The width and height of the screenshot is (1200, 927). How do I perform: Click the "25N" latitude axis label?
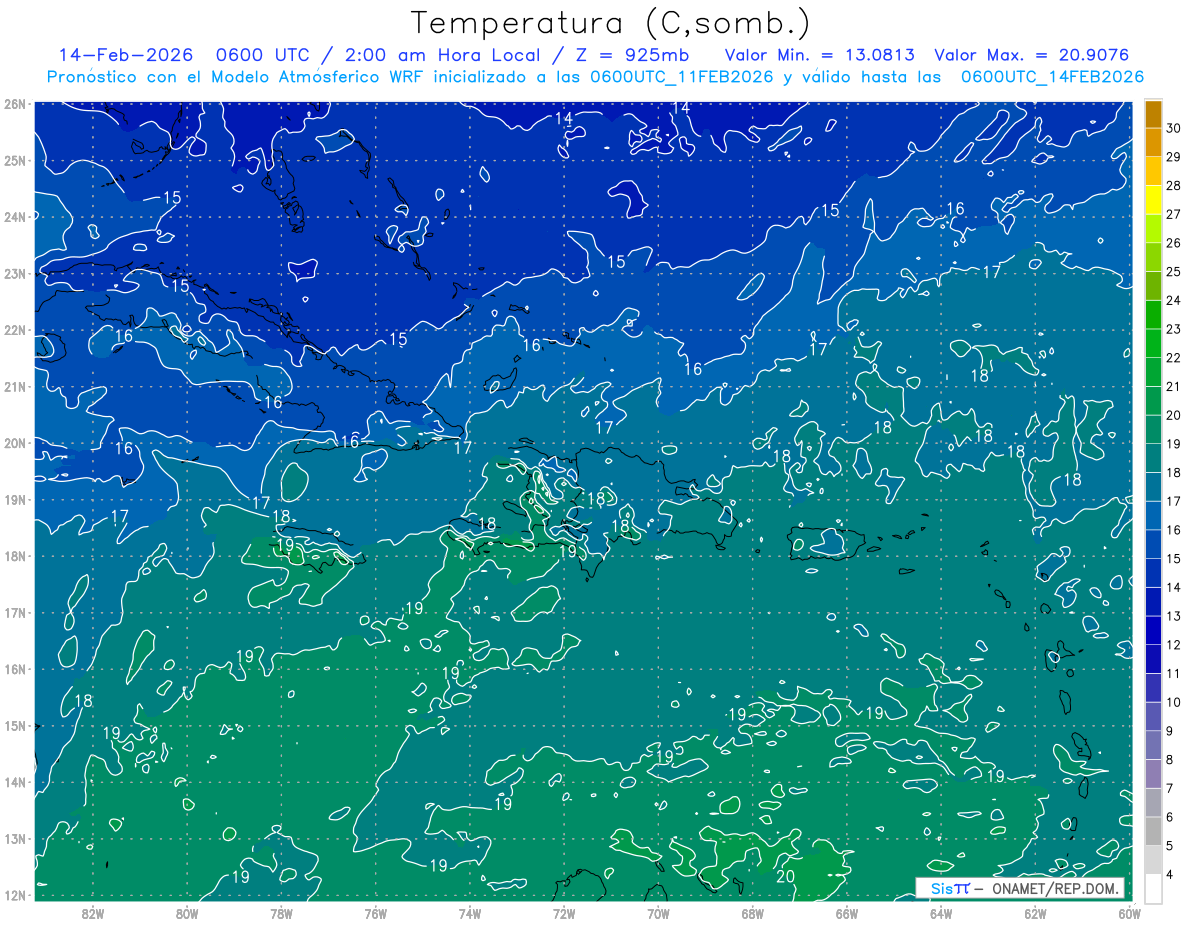[14, 161]
